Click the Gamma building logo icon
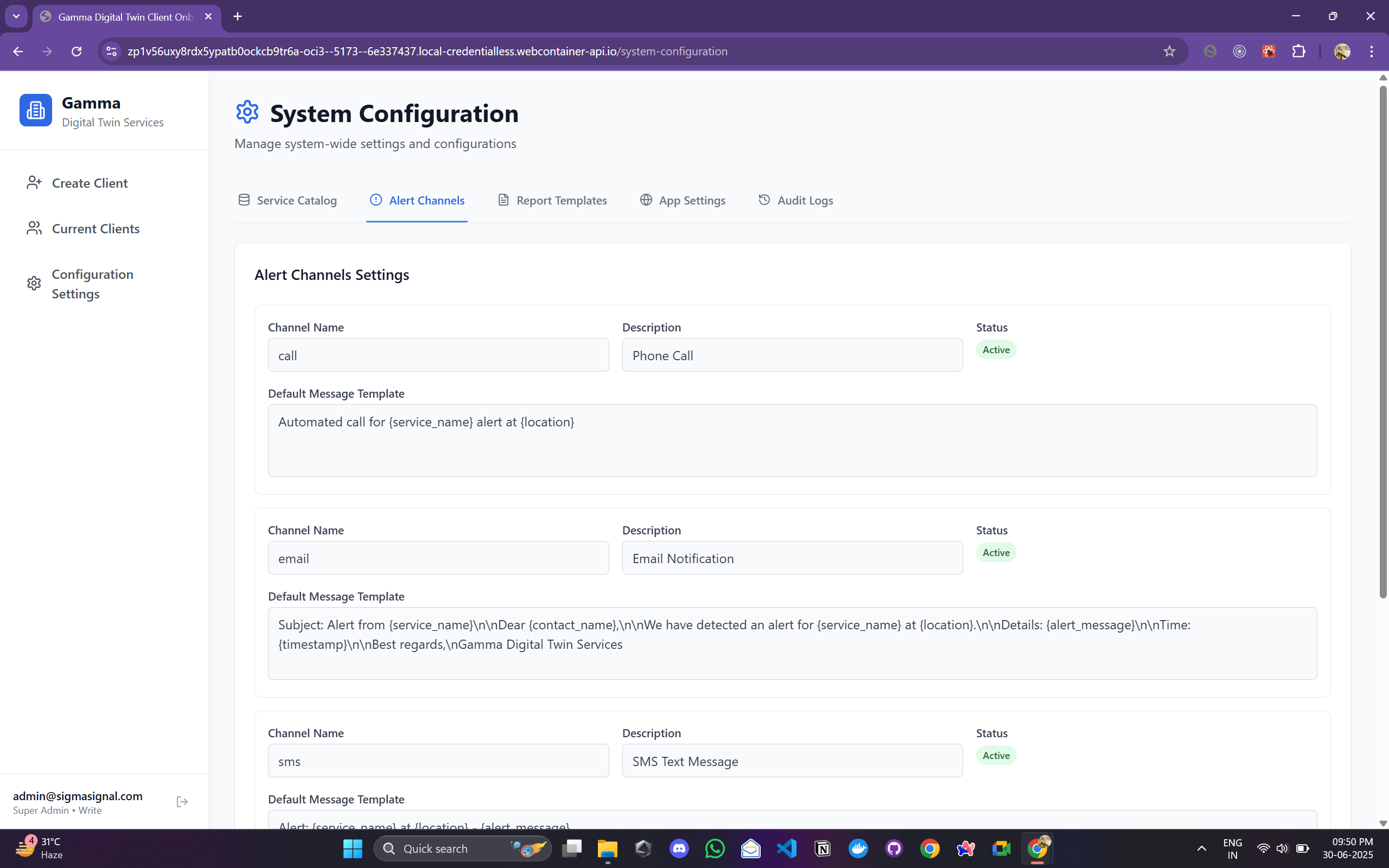This screenshot has height=868, width=1389. pyautogui.click(x=36, y=110)
